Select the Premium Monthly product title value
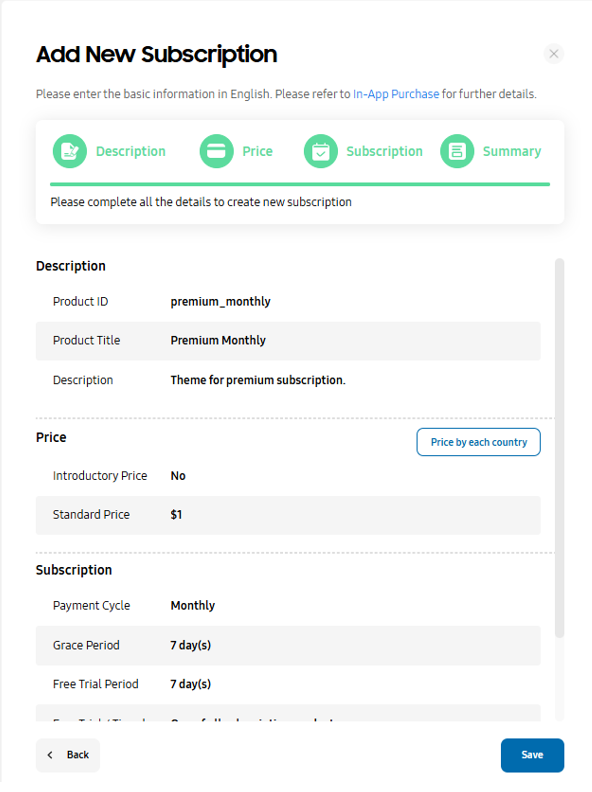This screenshot has width=592, height=792. coord(218,340)
